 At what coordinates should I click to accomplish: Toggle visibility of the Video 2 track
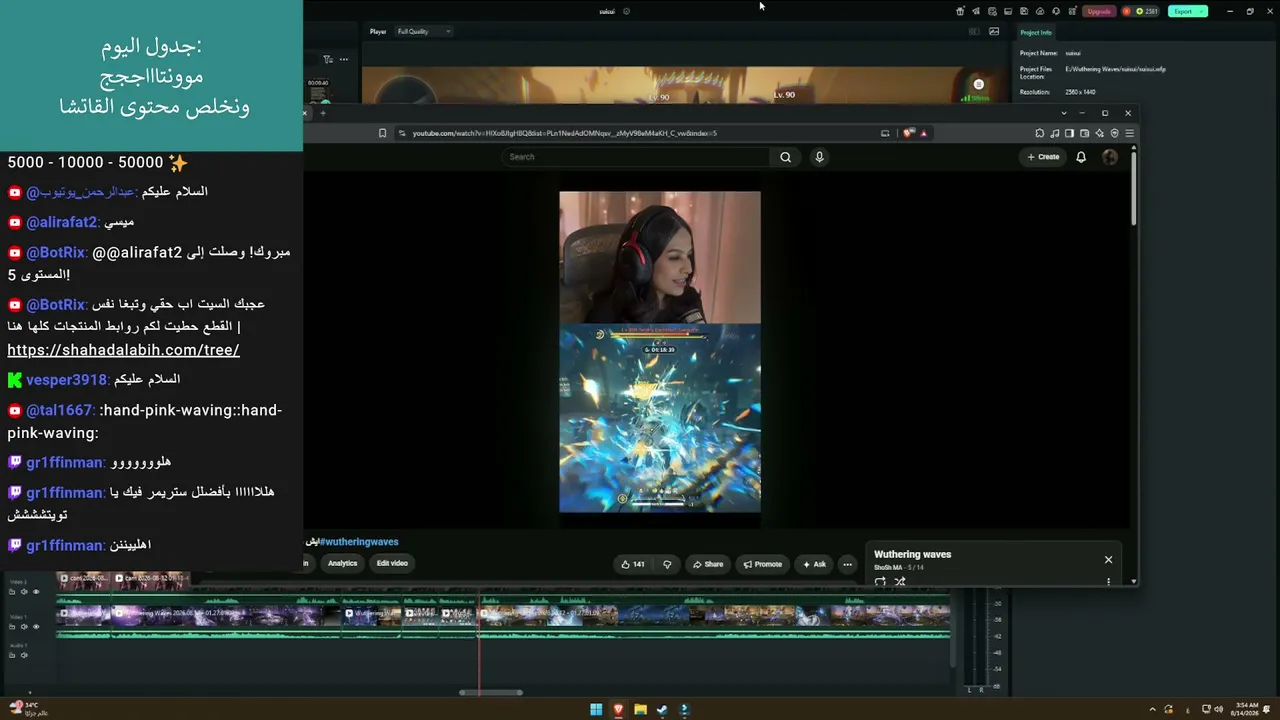coord(36,592)
